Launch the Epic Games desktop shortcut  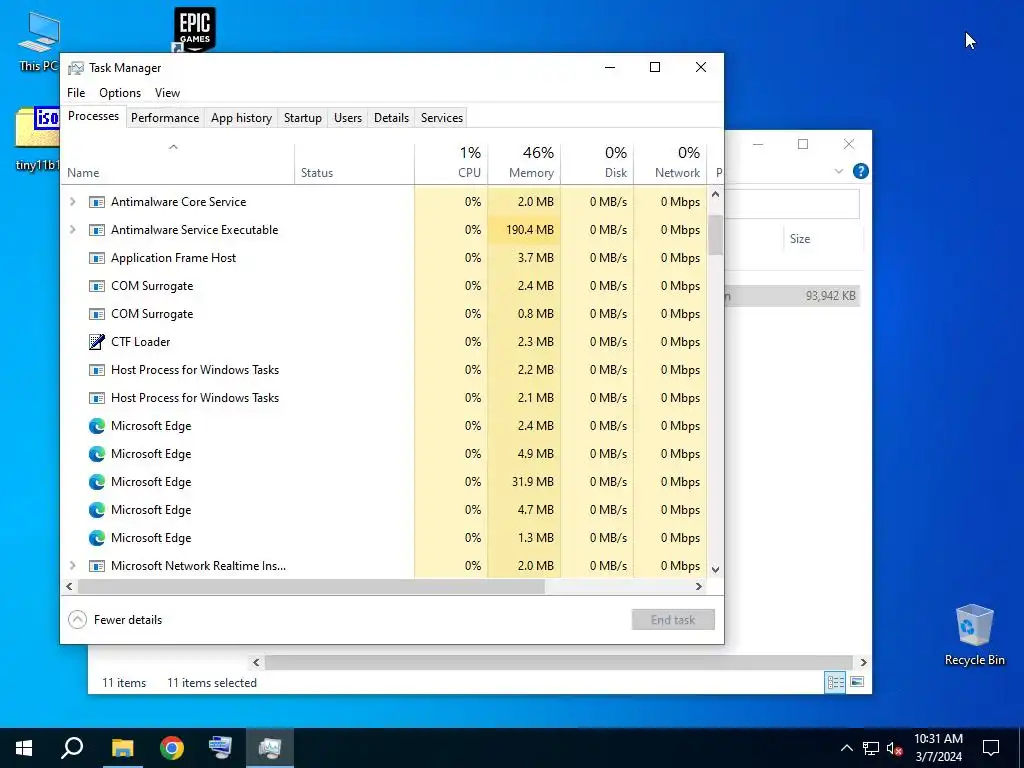[x=195, y=30]
